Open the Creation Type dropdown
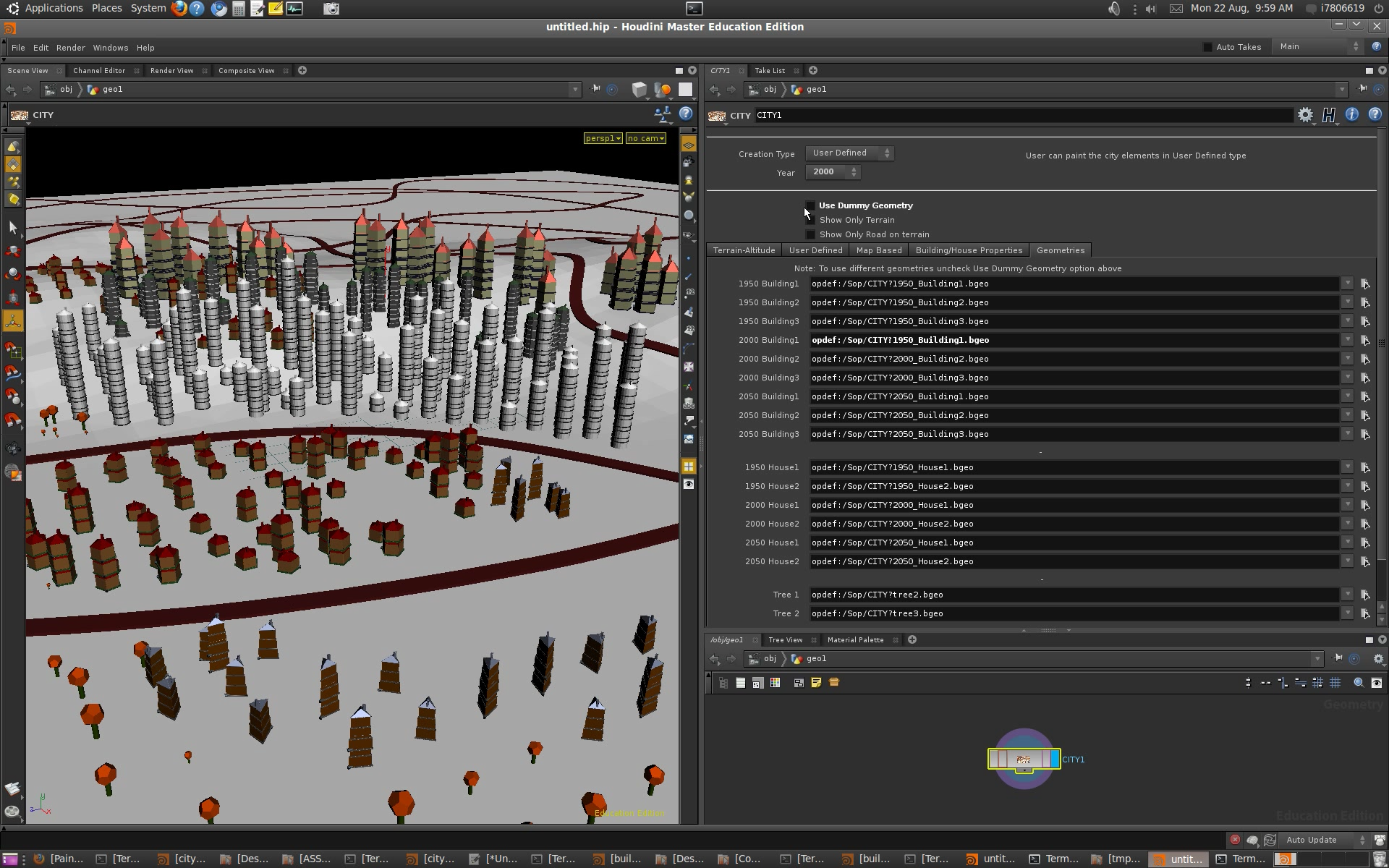This screenshot has width=1389, height=868. tap(849, 153)
